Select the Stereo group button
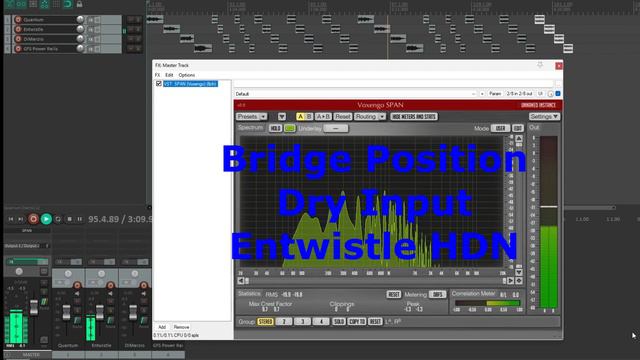Image resolution: width=640 pixels, height=360 pixels. [x=265, y=322]
